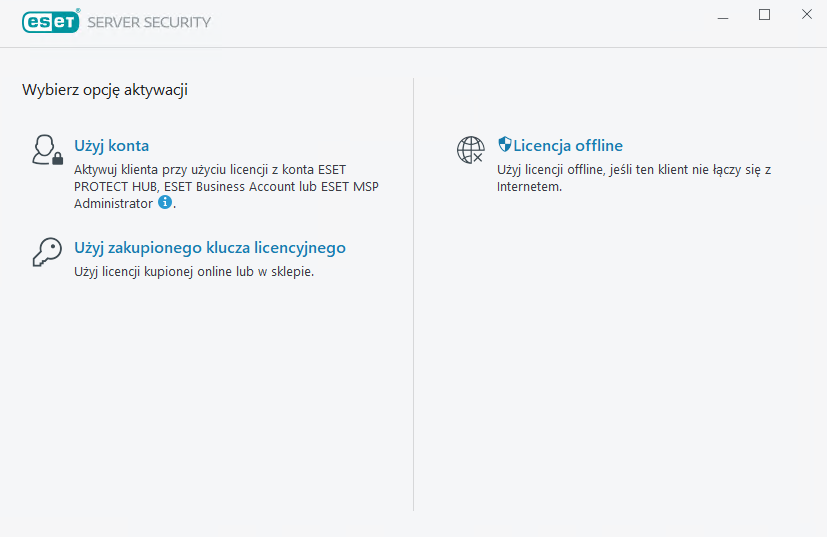Image resolution: width=827 pixels, height=537 pixels.
Task: Click the description starting with Aktywuj klienta
Action: [226, 186]
